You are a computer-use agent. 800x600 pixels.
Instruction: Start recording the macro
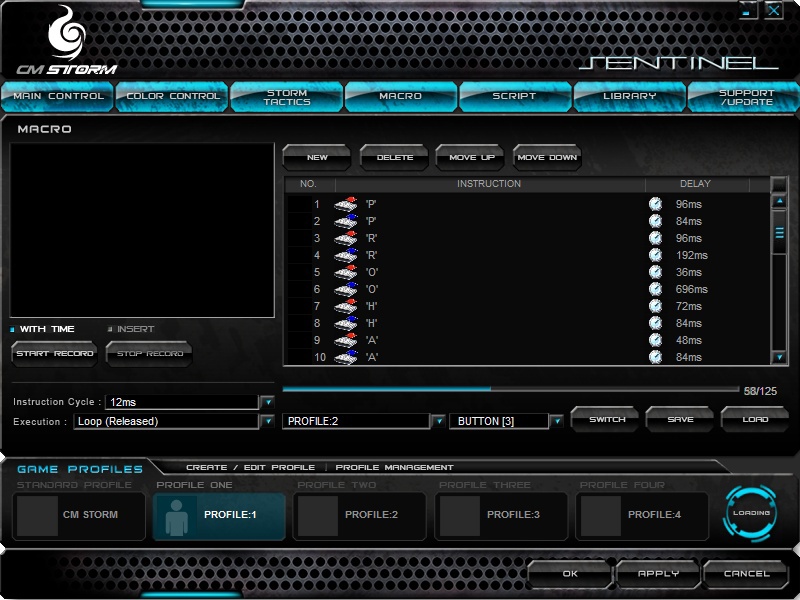(55, 354)
